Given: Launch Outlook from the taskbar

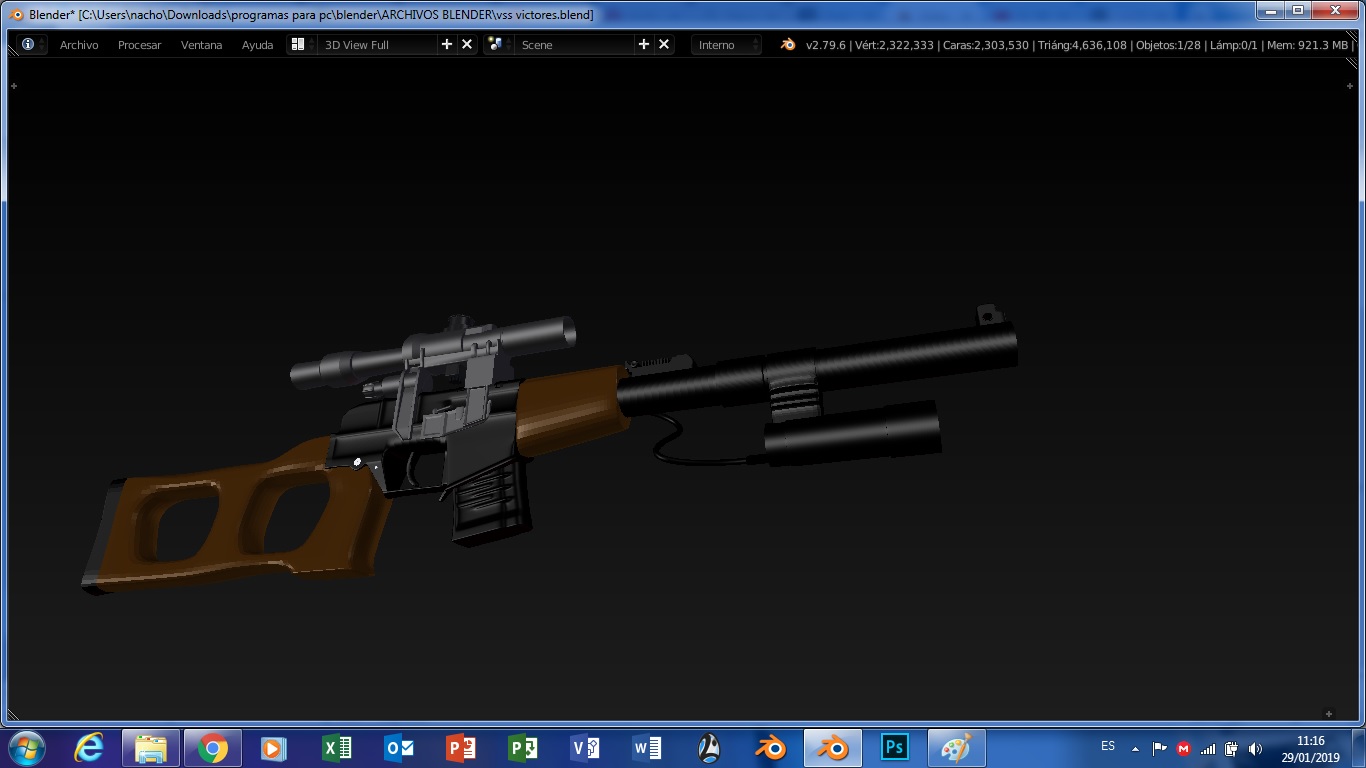Looking at the screenshot, I should pos(398,748).
